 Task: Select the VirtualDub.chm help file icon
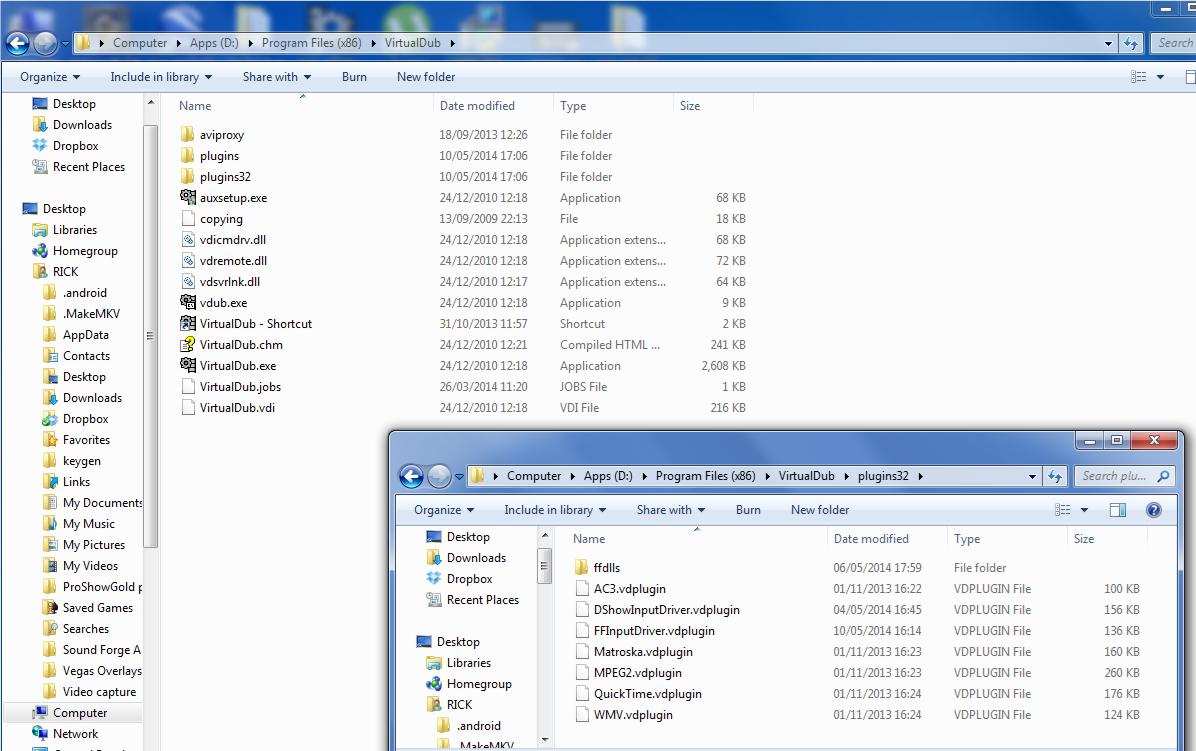tap(188, 345)
